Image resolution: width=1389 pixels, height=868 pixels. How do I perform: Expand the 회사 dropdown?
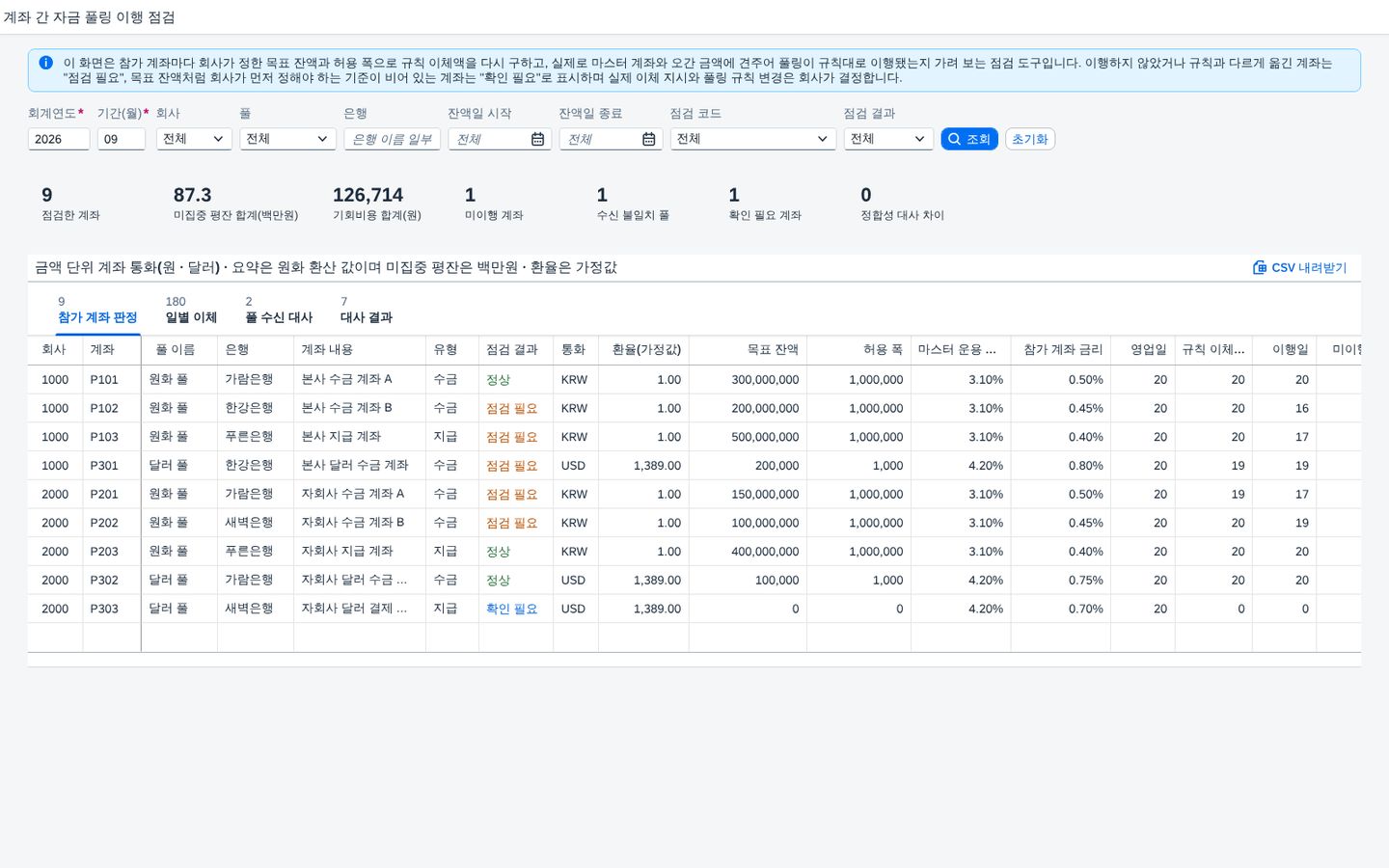(x=194, y=139)
